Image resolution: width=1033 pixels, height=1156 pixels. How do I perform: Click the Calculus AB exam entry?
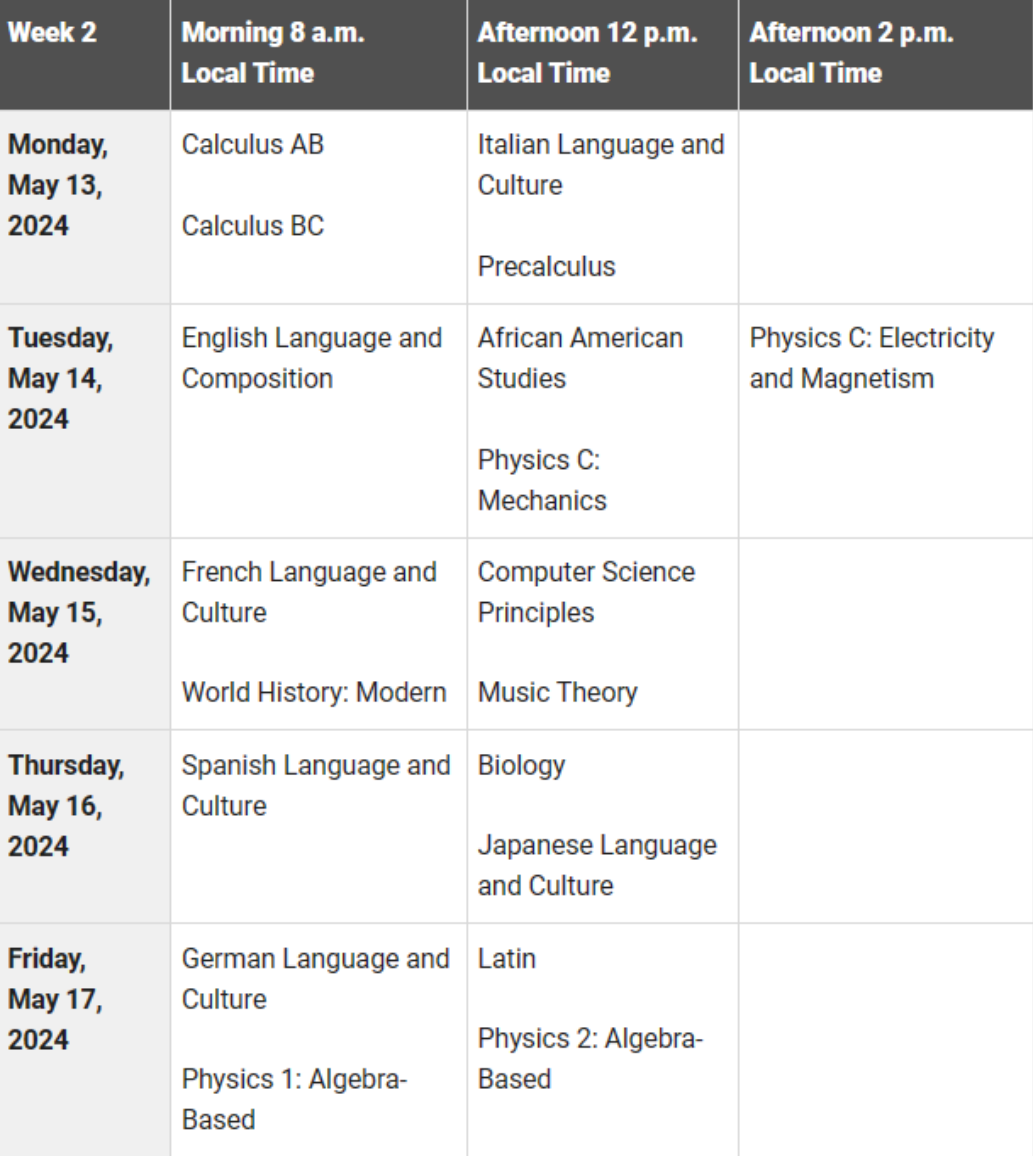tap(253, 145)
